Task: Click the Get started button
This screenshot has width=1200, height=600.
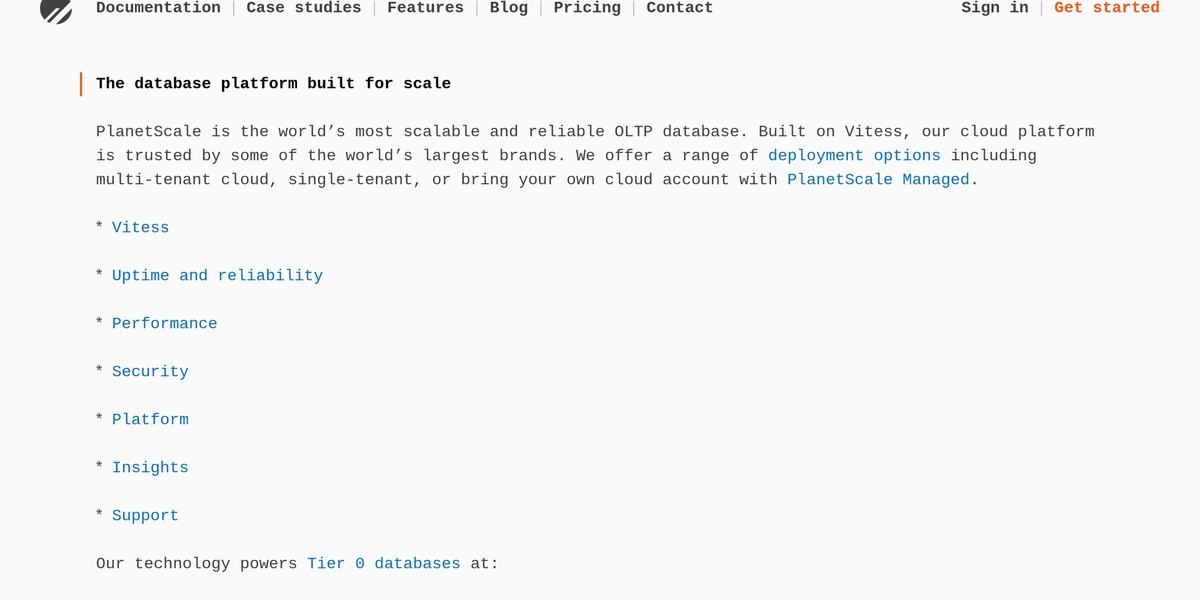Action: tap(1106, 8)
